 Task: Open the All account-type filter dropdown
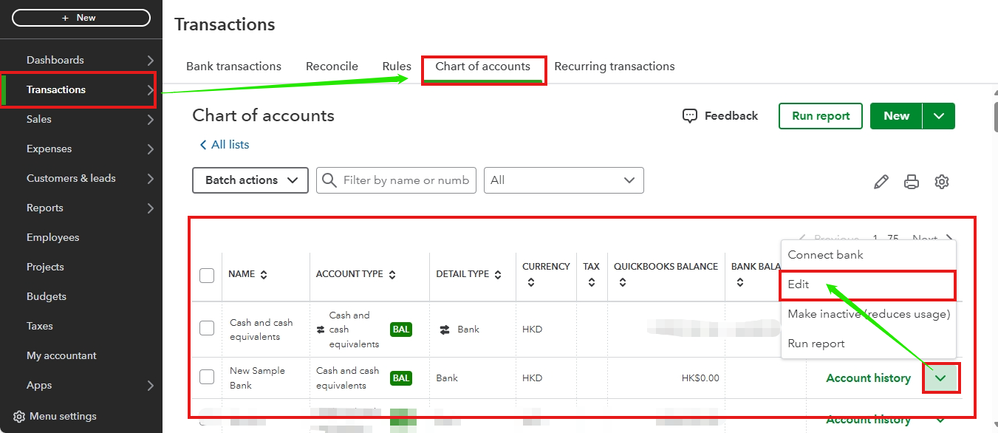pos(564,180)
